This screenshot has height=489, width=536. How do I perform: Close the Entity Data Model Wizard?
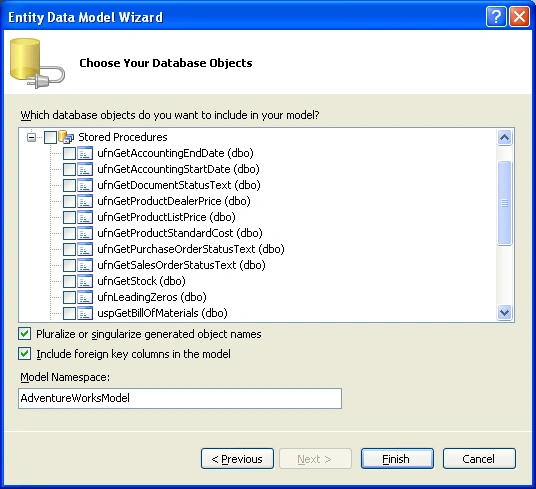click(520, 16)
